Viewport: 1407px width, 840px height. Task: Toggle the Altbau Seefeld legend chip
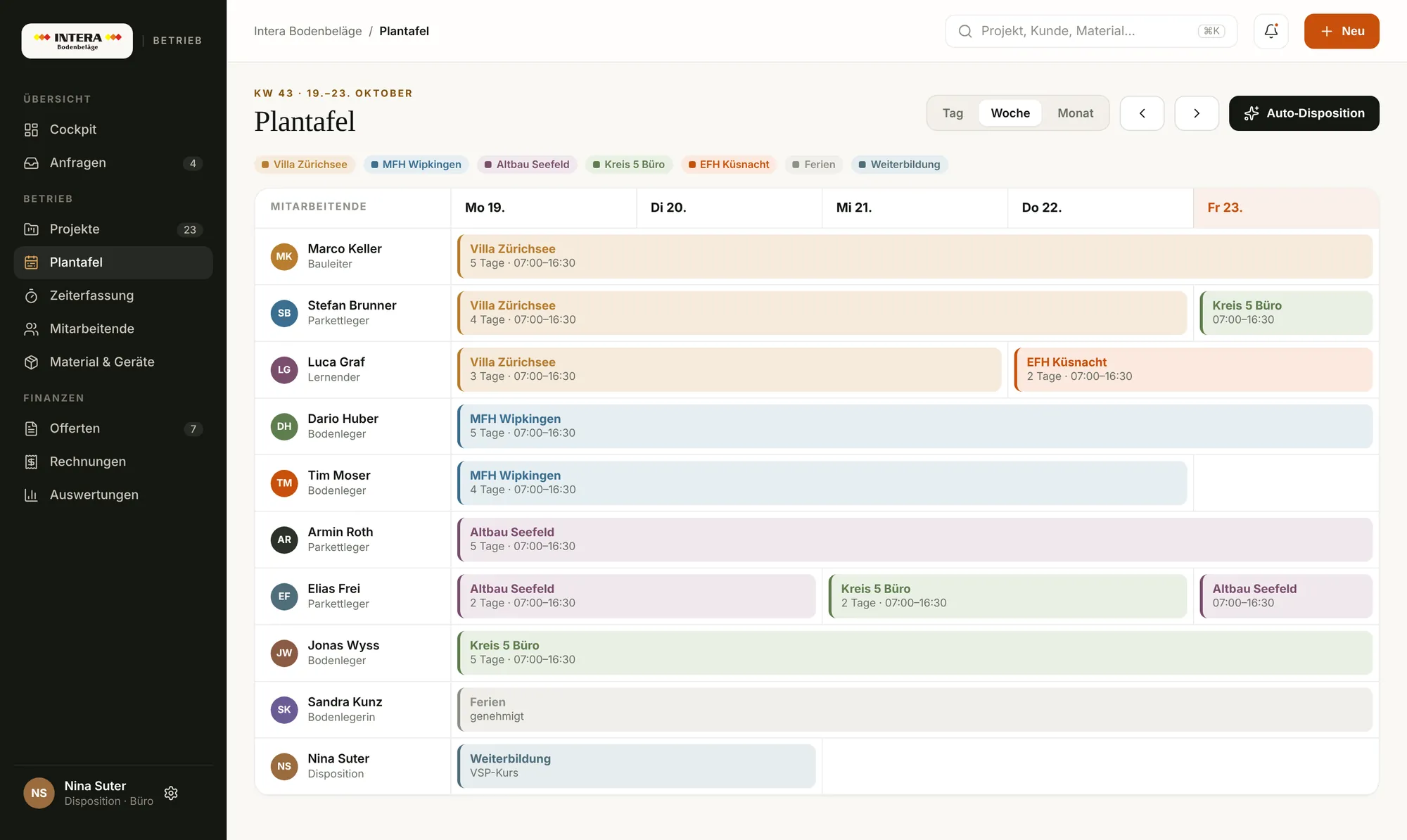coord(527,165)
